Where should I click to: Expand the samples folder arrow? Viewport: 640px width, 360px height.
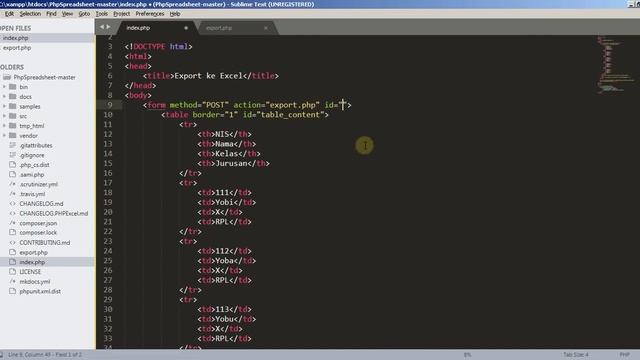pos(4,107)
